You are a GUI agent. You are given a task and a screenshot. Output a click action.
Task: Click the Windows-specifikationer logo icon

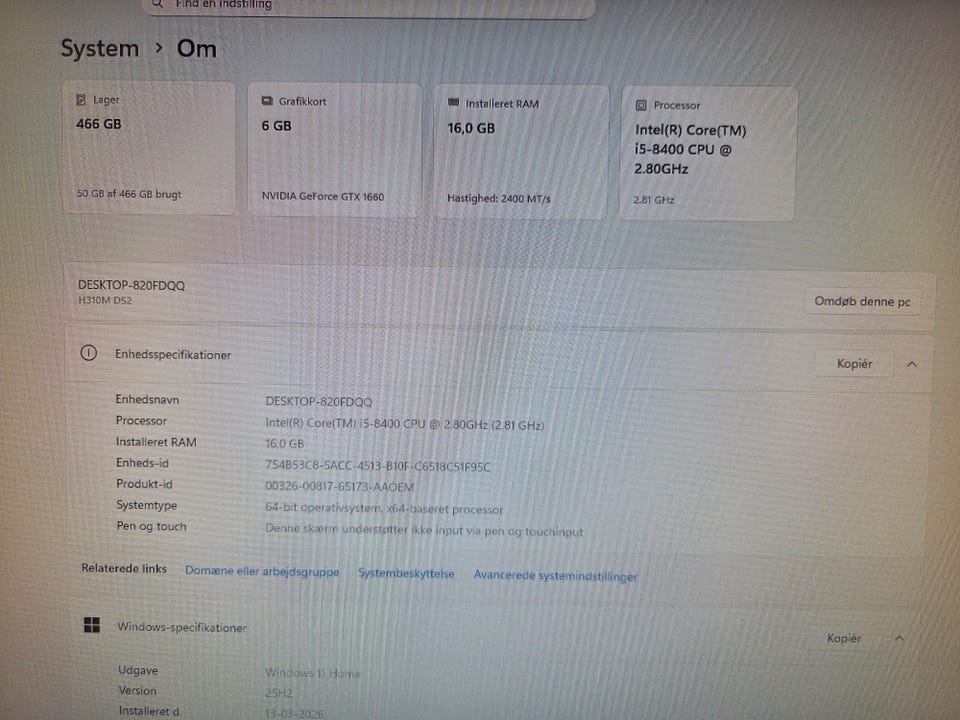coord(92,625)
